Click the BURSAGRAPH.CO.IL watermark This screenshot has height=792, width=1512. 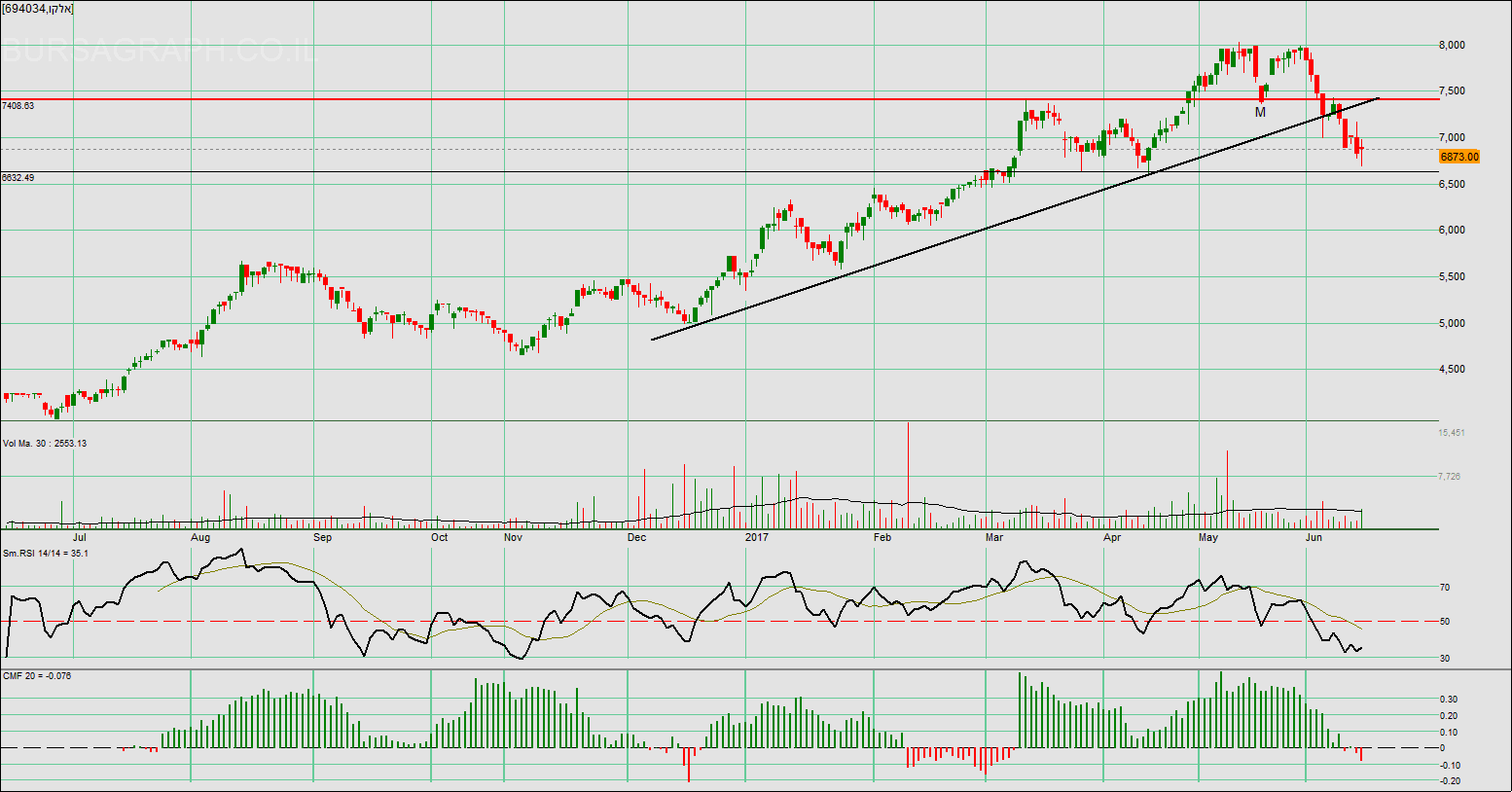159,51
